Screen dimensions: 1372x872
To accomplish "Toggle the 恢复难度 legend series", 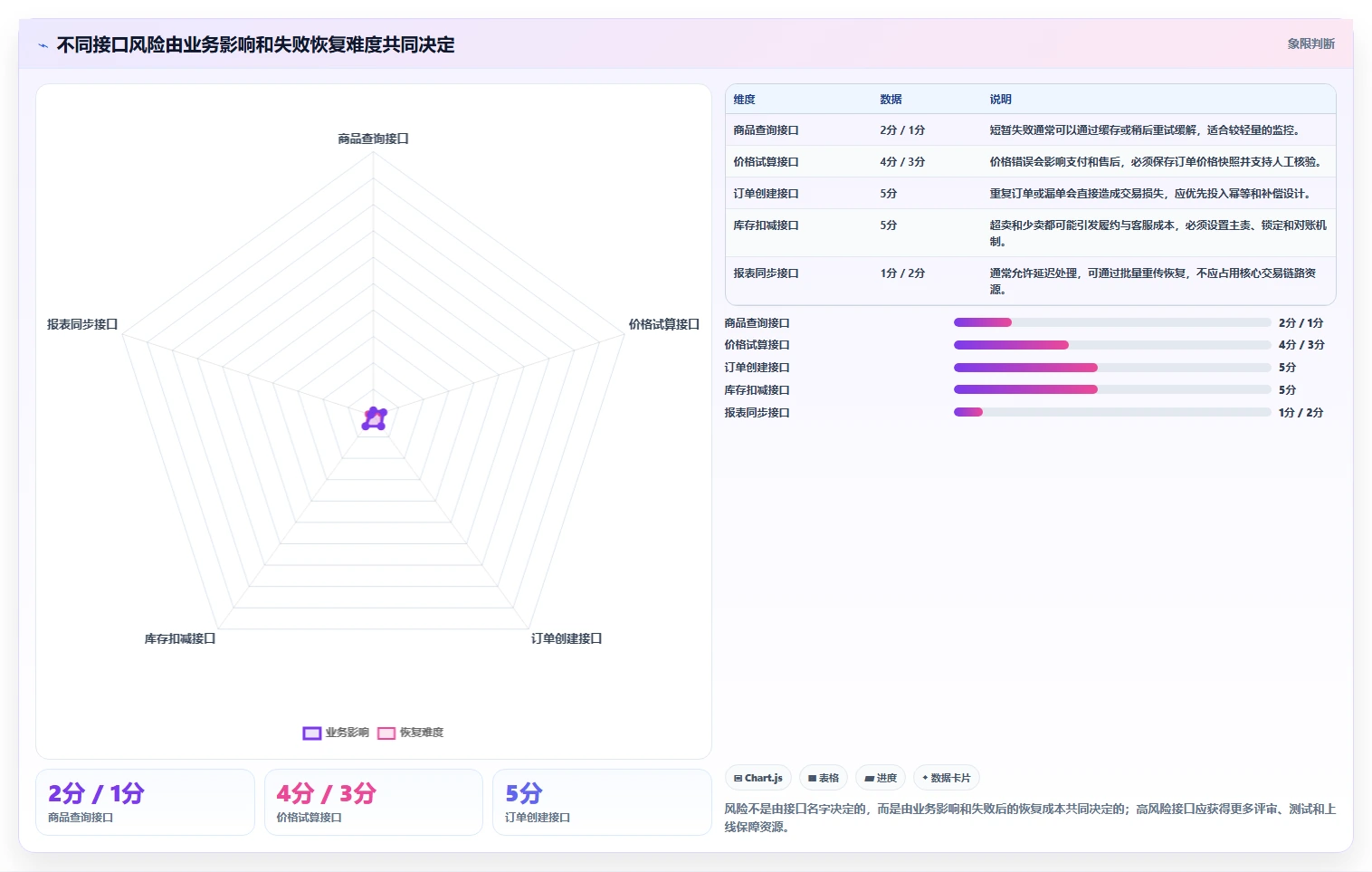I will coord(410,733).
